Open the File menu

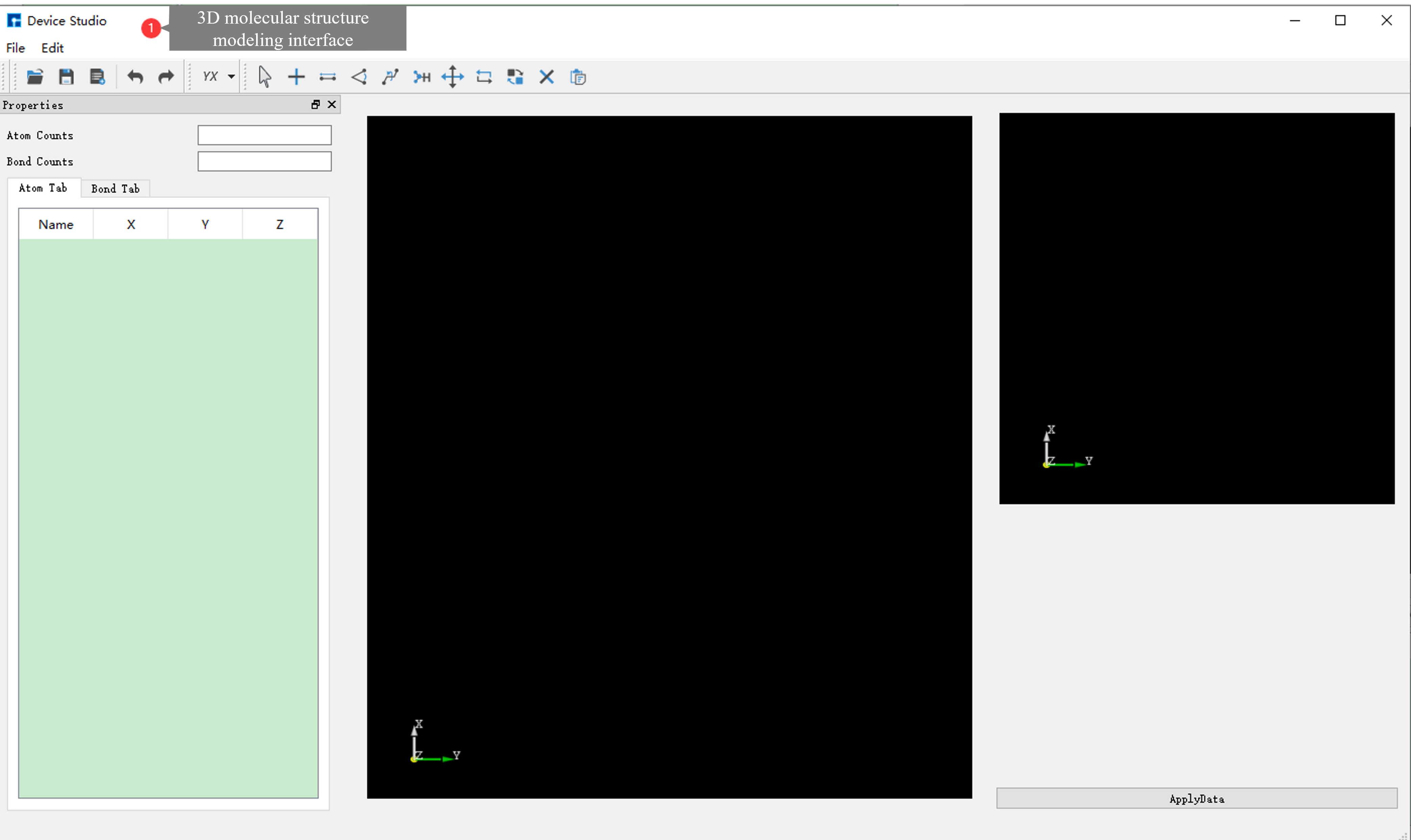point(15,48)
